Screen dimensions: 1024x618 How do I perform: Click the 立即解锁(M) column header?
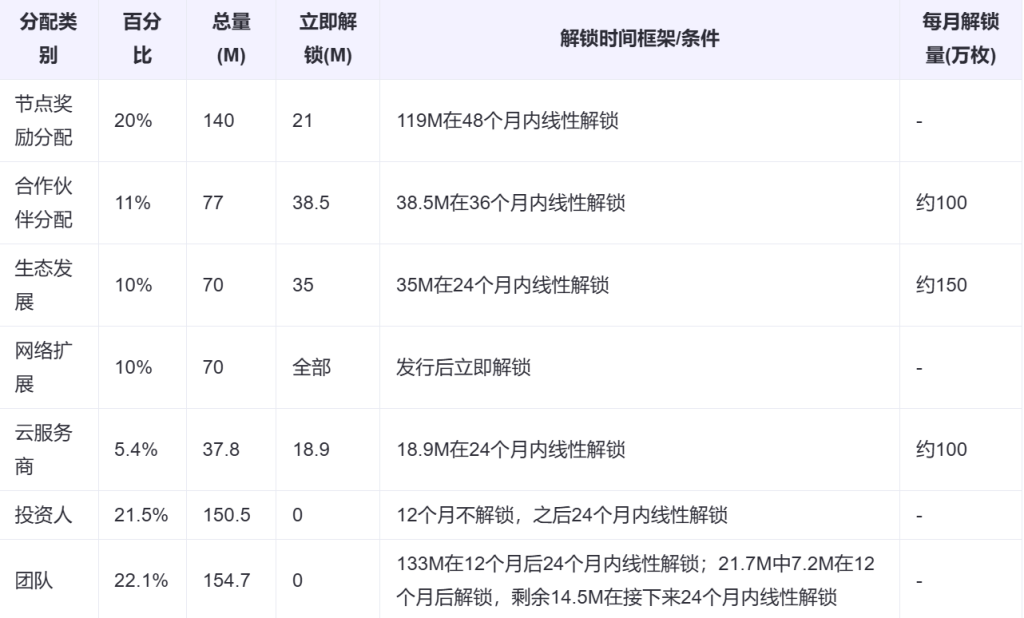(x=327, y=39)
